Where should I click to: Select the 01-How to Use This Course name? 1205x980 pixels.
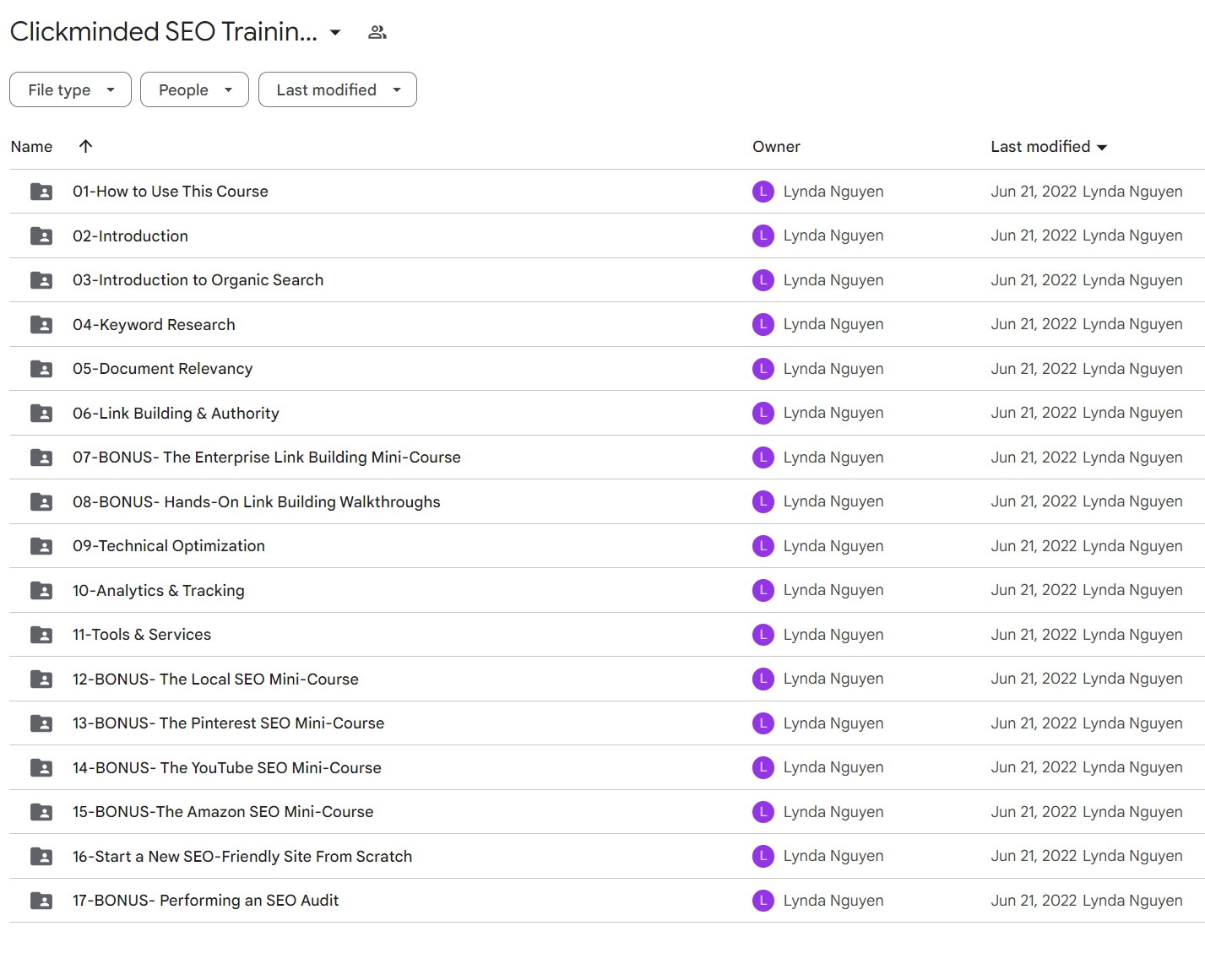(x=171, y=192)
